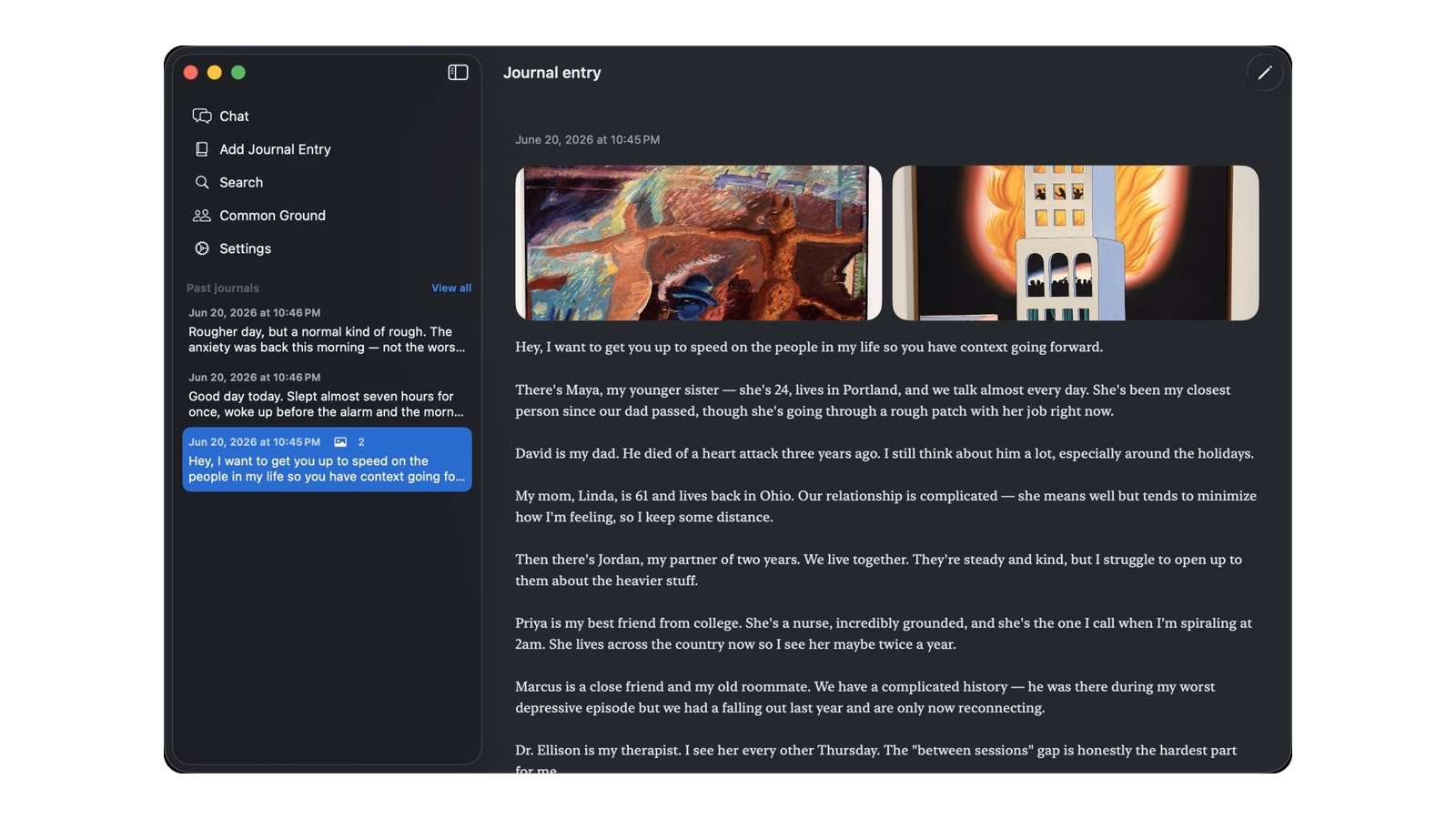Click View all past journals link
This screenshot has height=819, width=1456.
[x=451, y=288]
